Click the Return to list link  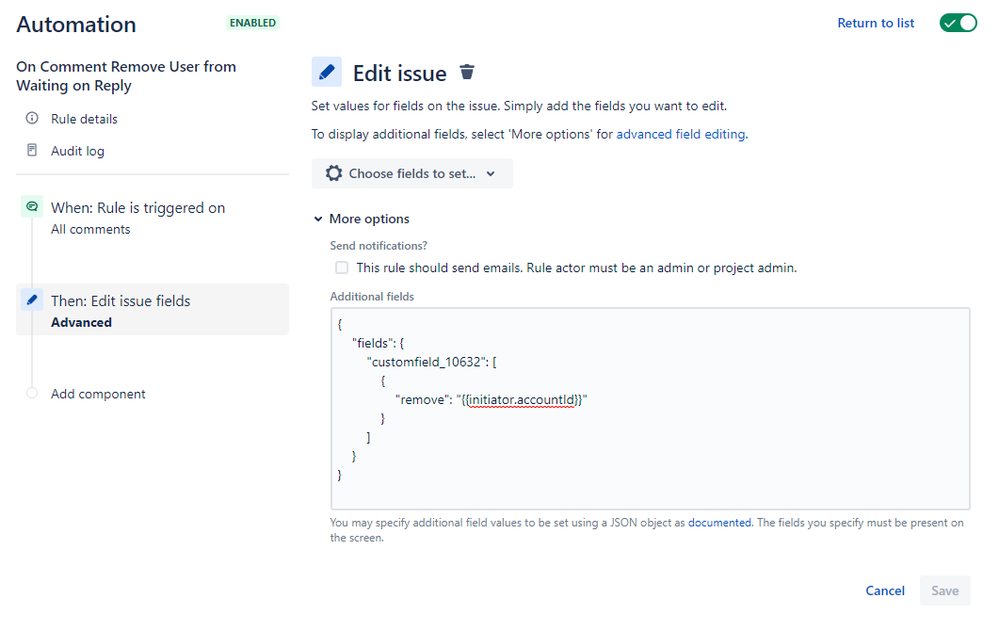click(x=875, y=22)
